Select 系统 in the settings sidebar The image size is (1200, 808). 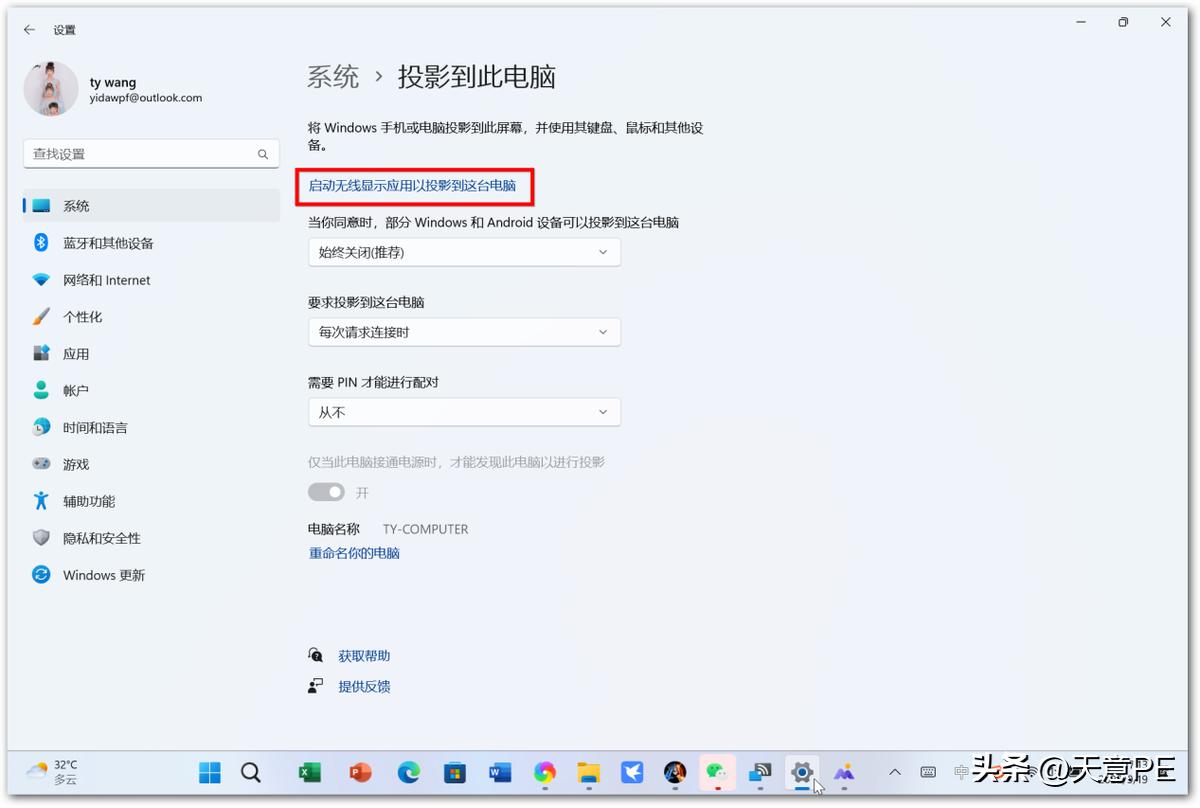77,205
